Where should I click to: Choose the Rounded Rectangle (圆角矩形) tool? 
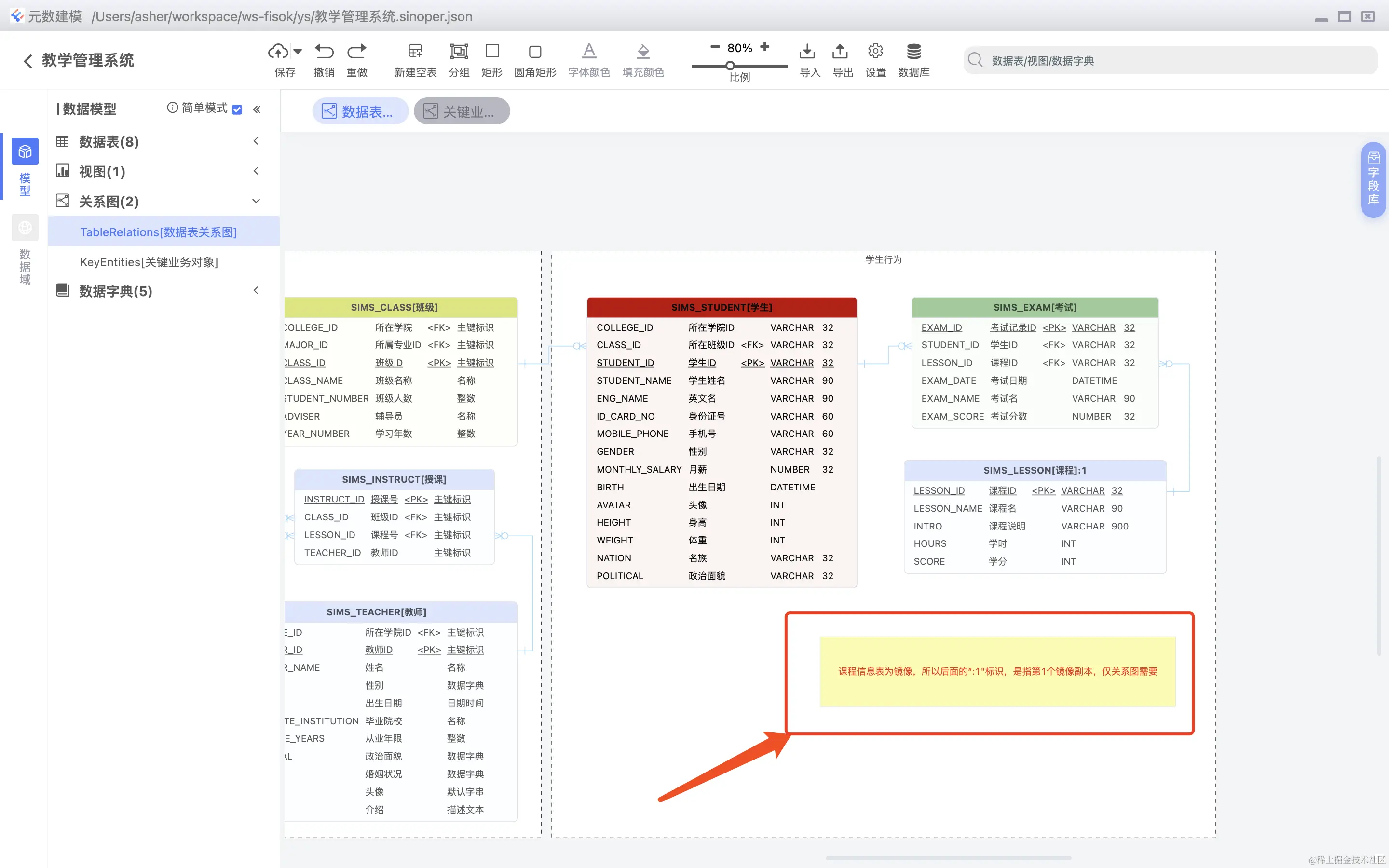(535, 52)
